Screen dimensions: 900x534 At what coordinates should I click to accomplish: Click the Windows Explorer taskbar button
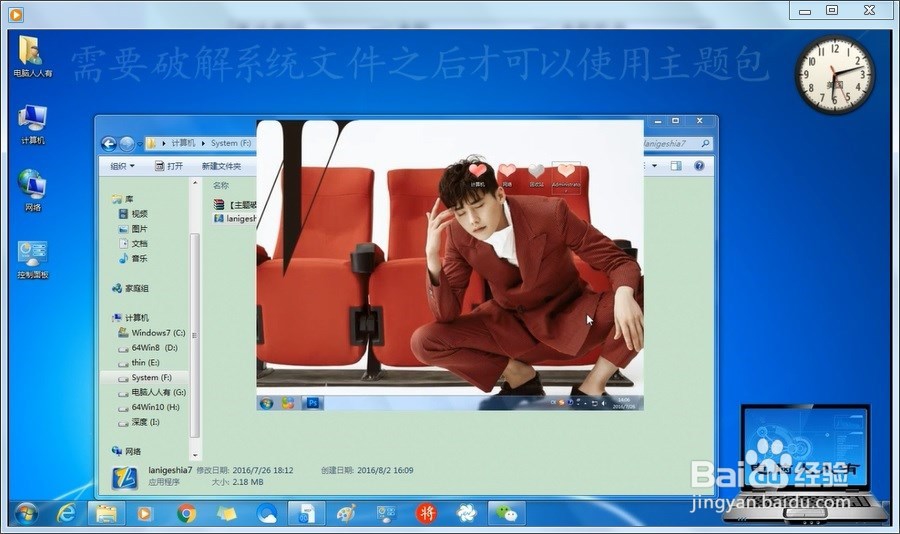coord(106,513)
